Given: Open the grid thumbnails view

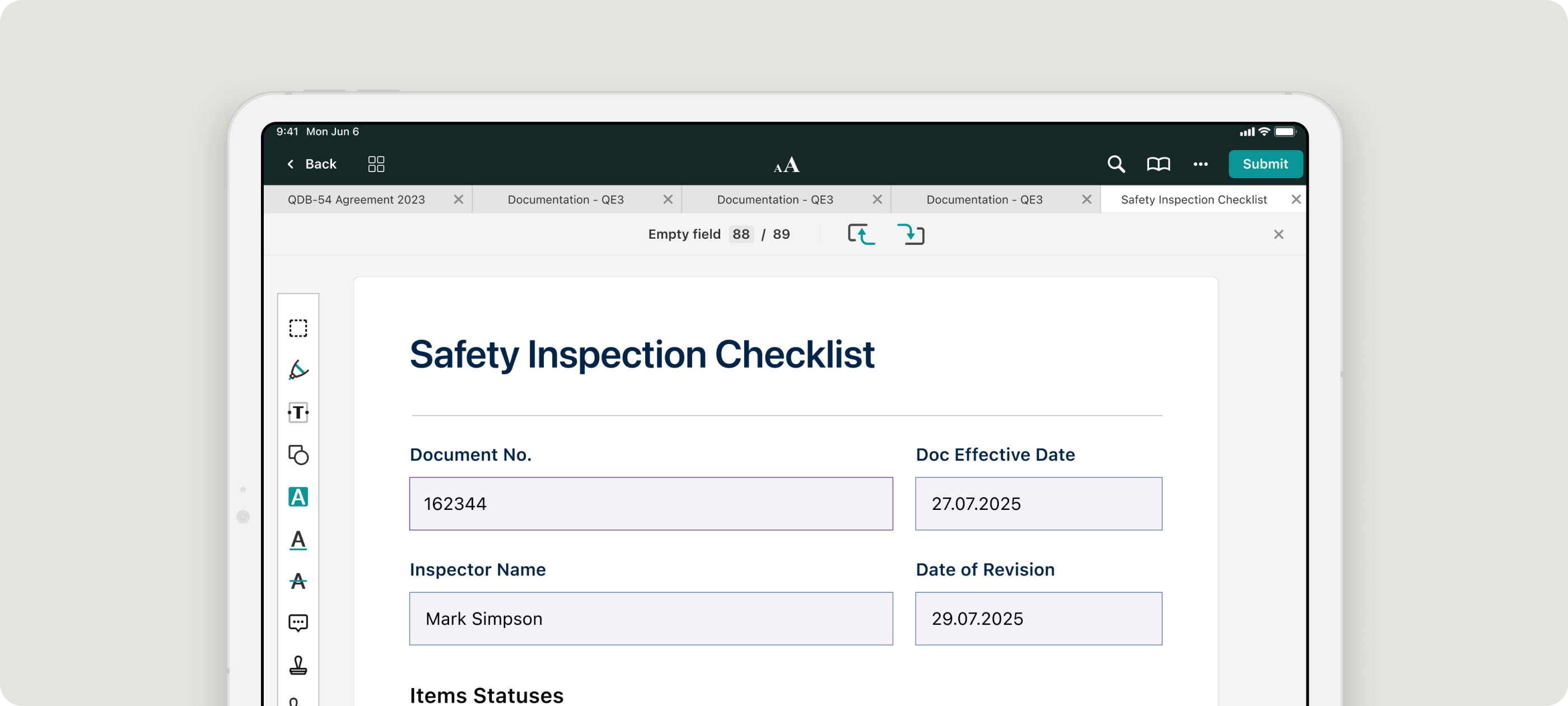Looking at the screenshot, I should pos(376,164).
